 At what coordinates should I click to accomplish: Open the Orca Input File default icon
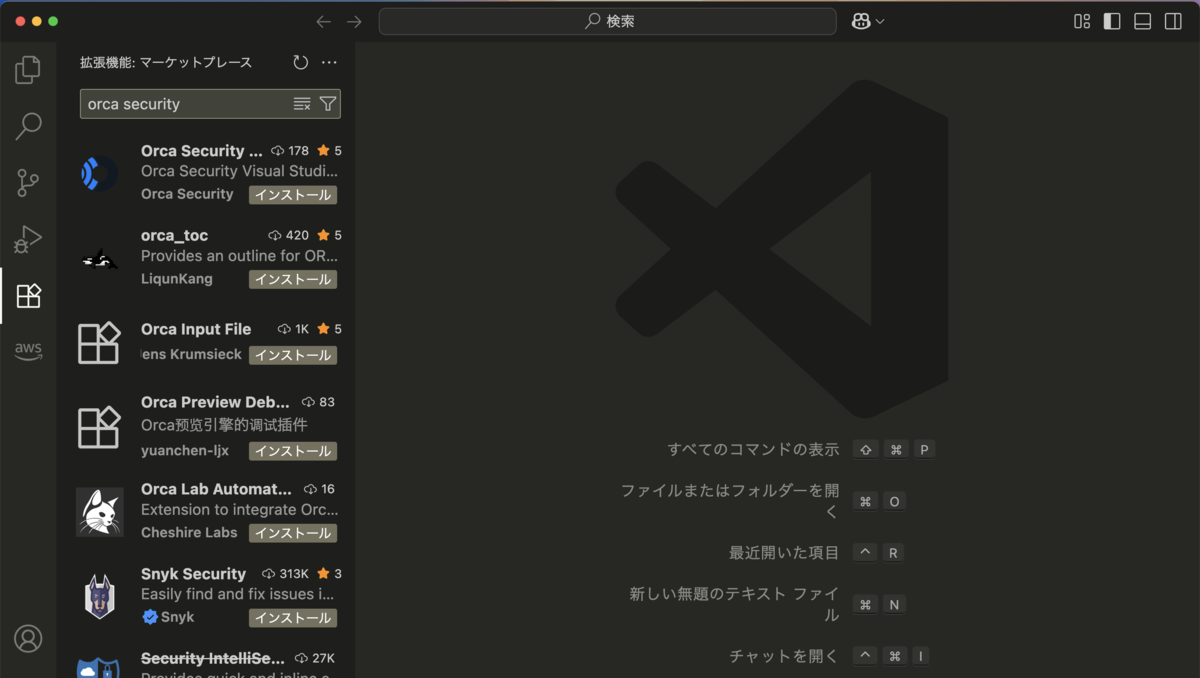(x=99, y=343)
